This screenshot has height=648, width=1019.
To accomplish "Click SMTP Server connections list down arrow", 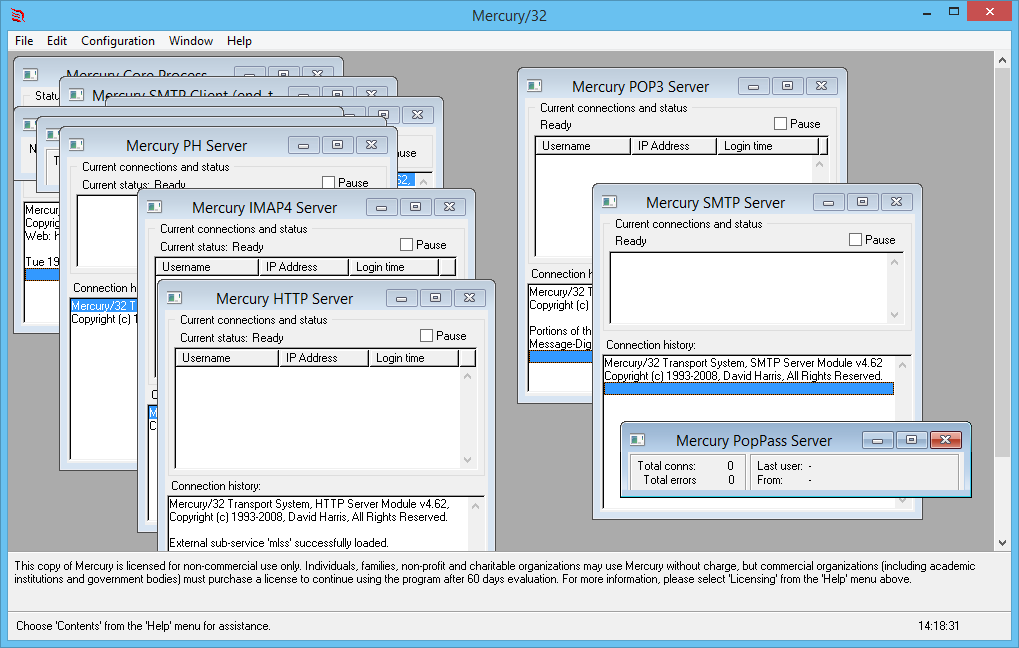I will pyautogui.click(x=895, y=315).
